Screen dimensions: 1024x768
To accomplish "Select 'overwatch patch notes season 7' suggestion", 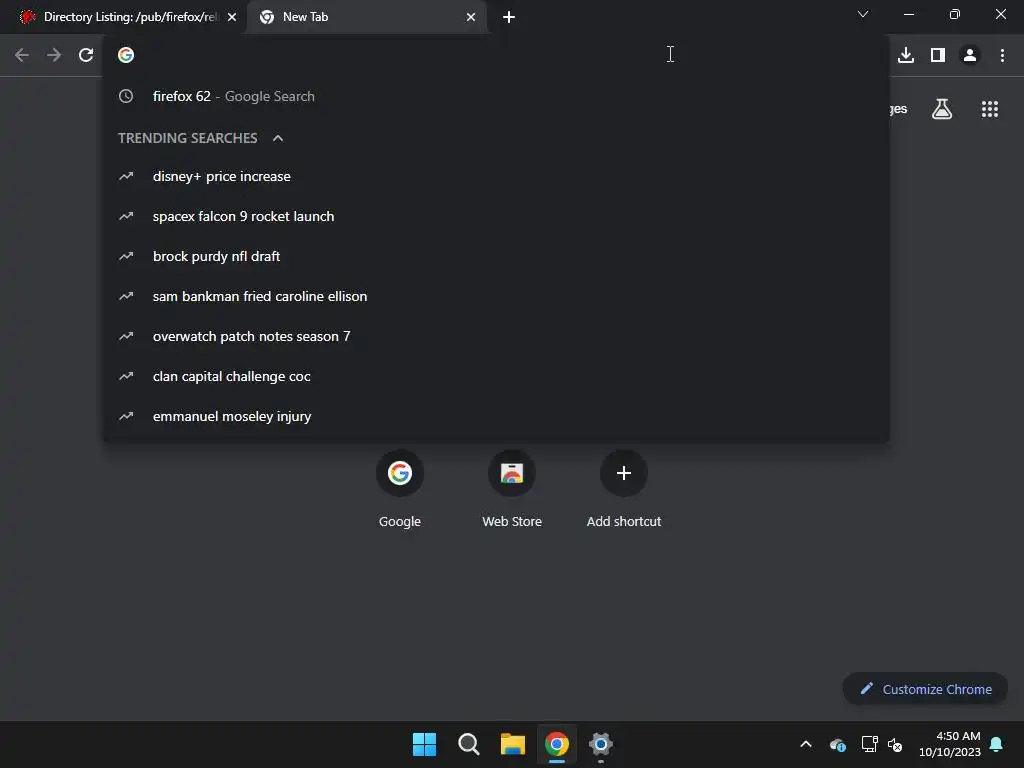I will tap(496, 336).
